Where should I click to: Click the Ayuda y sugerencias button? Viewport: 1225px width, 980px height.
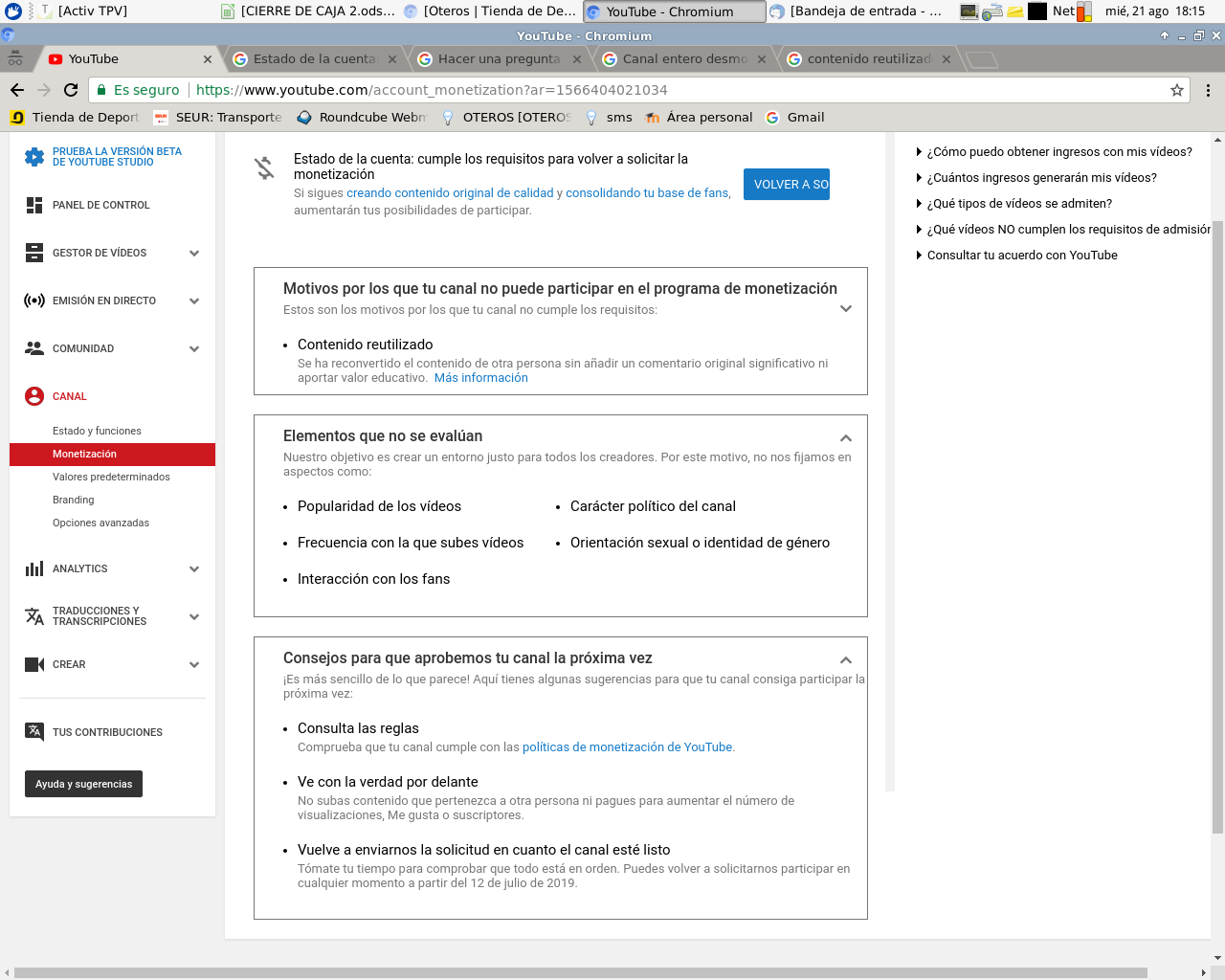(x=83, y=784)
